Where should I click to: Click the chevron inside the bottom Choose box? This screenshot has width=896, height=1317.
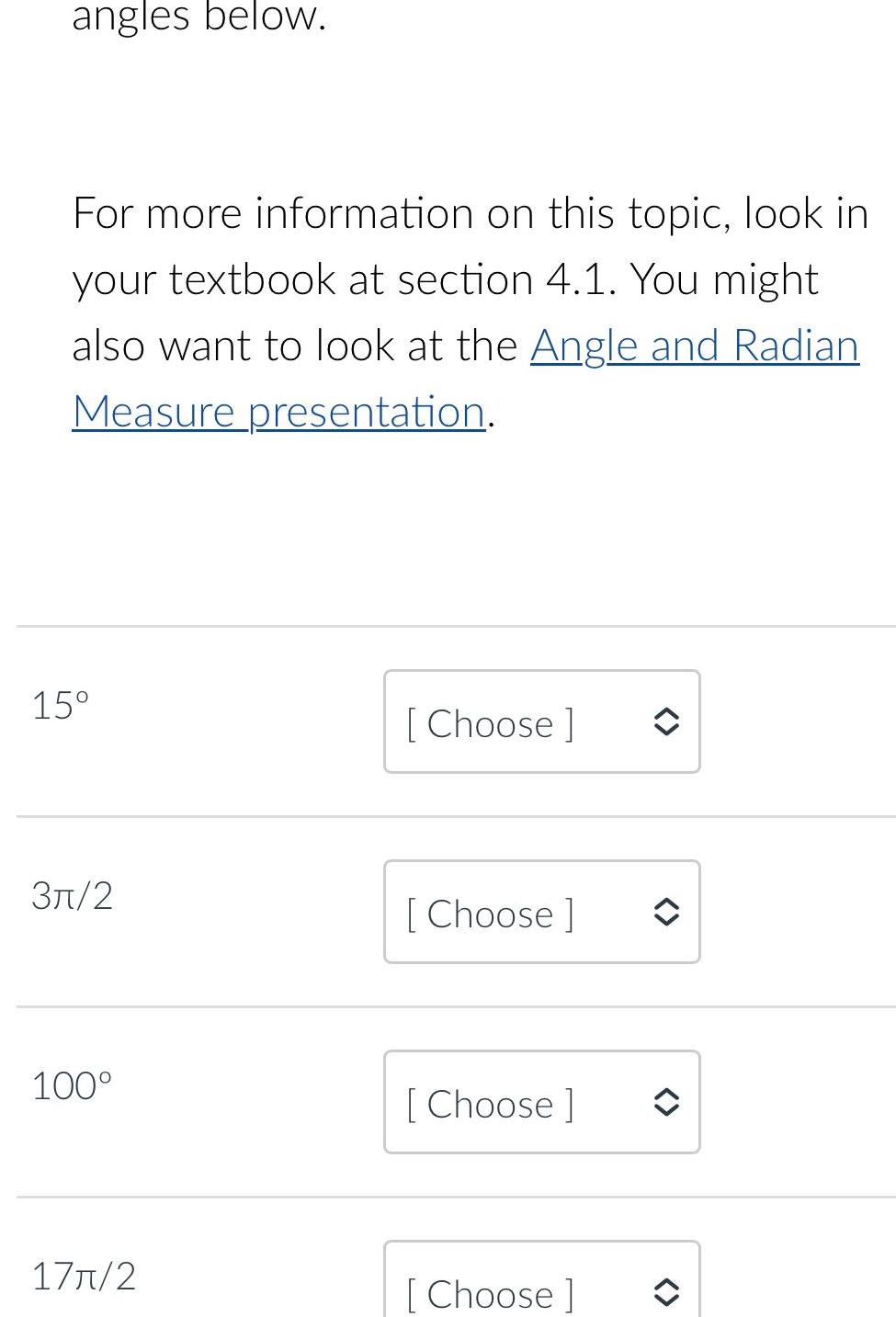(x=668, y=1292)
